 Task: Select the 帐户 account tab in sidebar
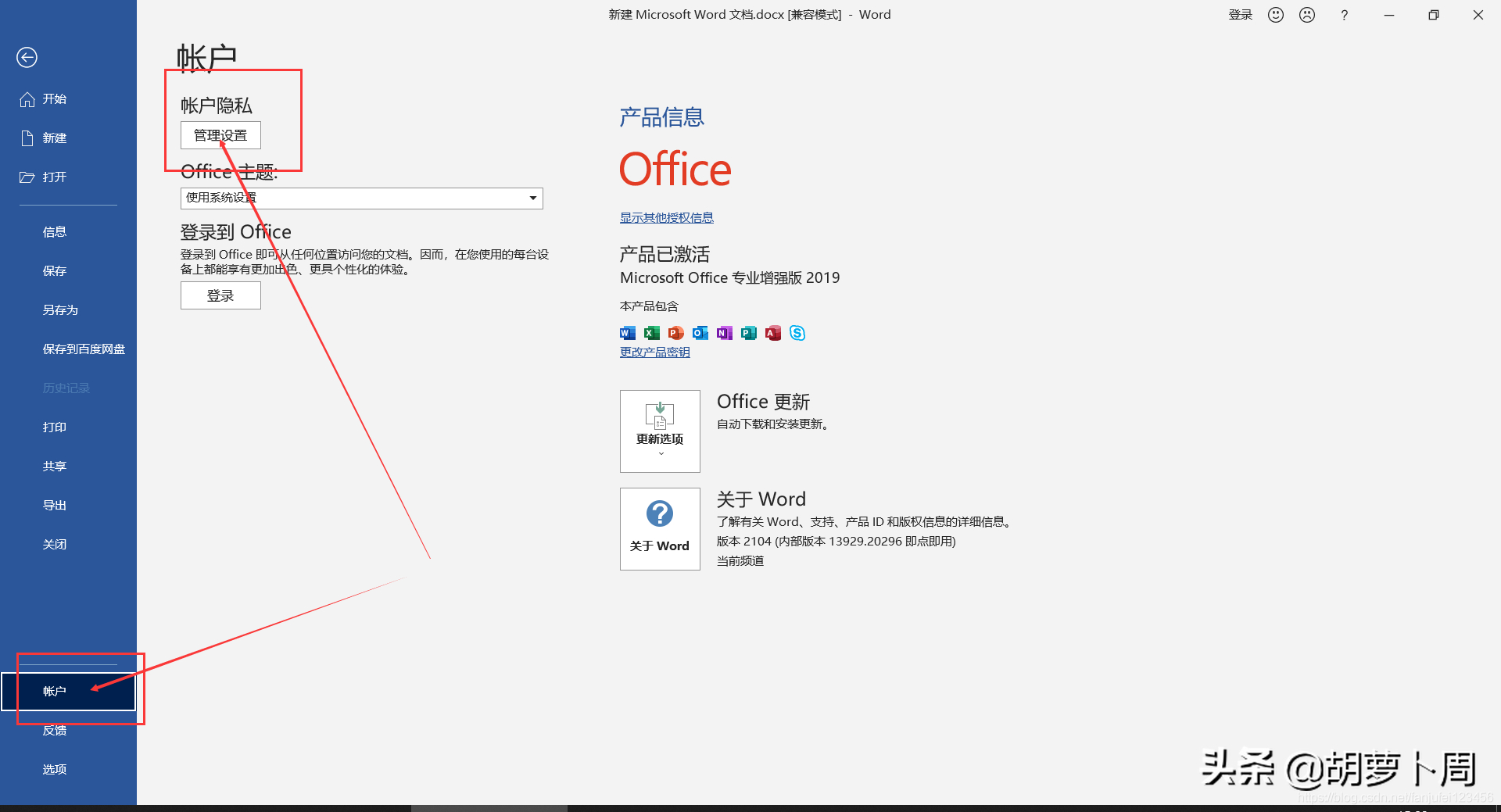click(x=68, y=692)
